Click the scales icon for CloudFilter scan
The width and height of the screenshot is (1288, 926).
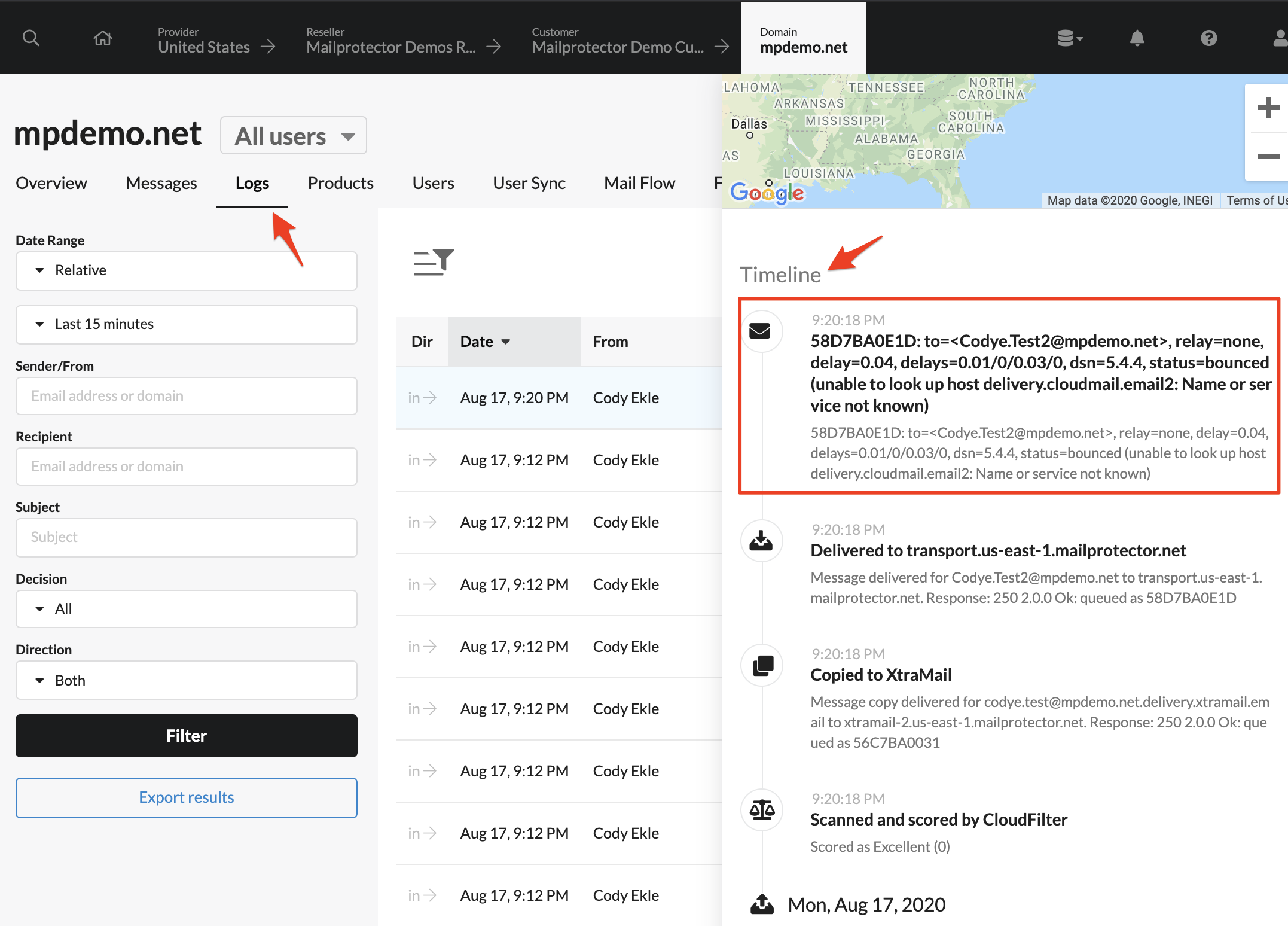coord(762,810)
